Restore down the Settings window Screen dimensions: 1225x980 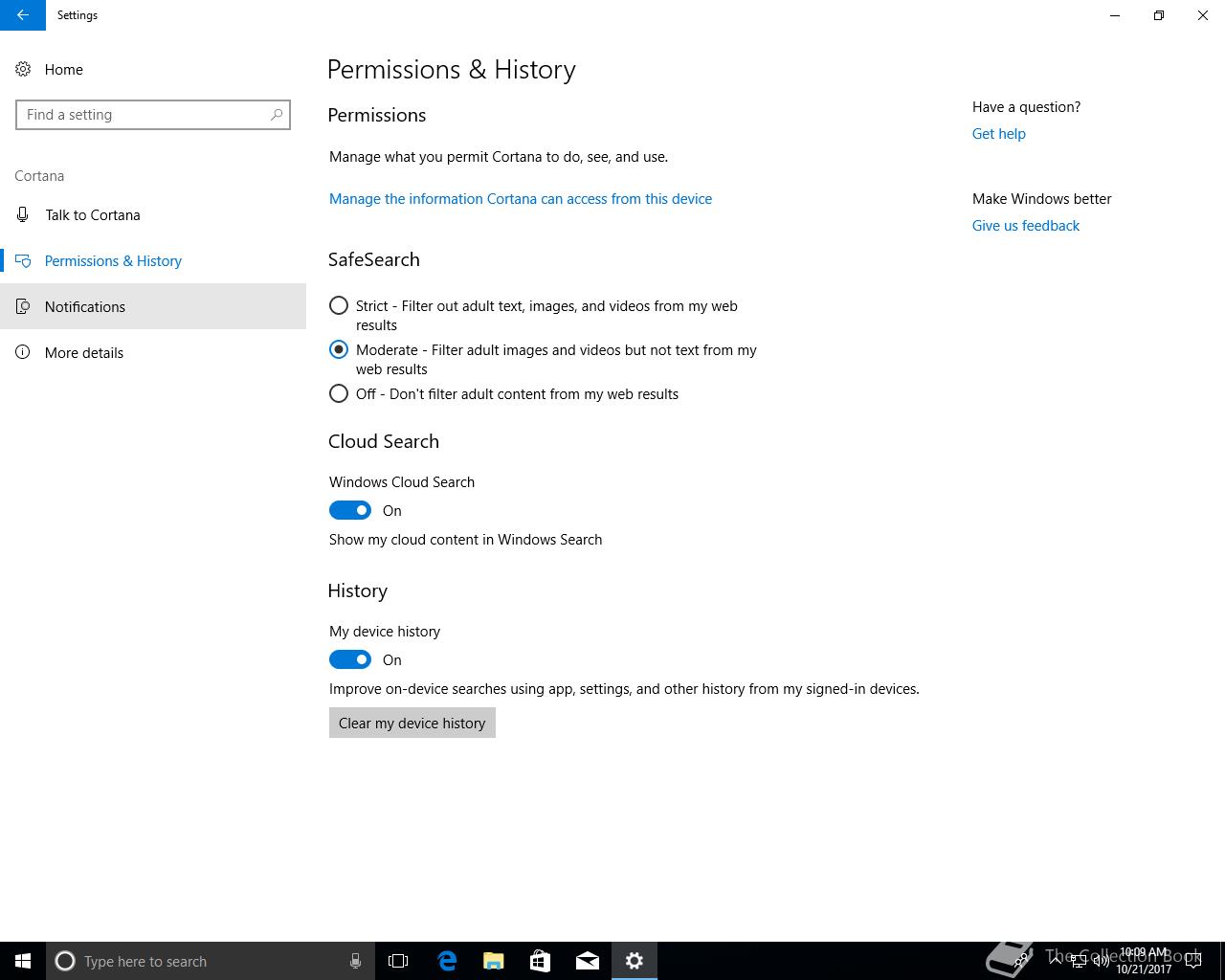pos(1159,15)
